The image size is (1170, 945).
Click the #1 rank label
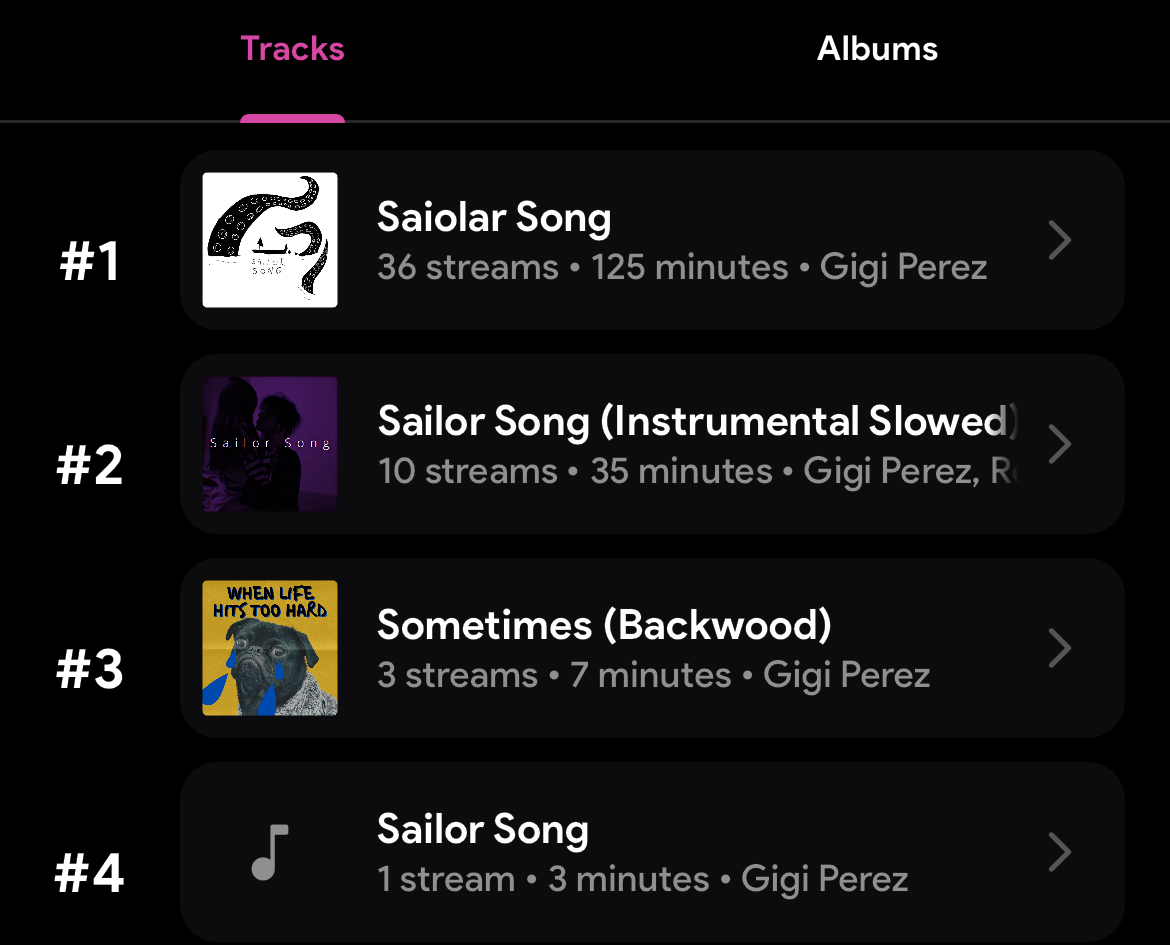90,262
